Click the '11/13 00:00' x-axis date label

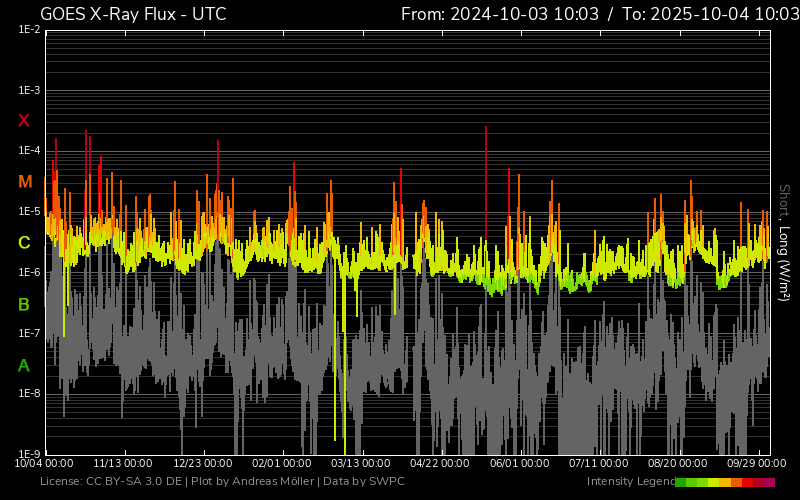(x=123, y=464)
